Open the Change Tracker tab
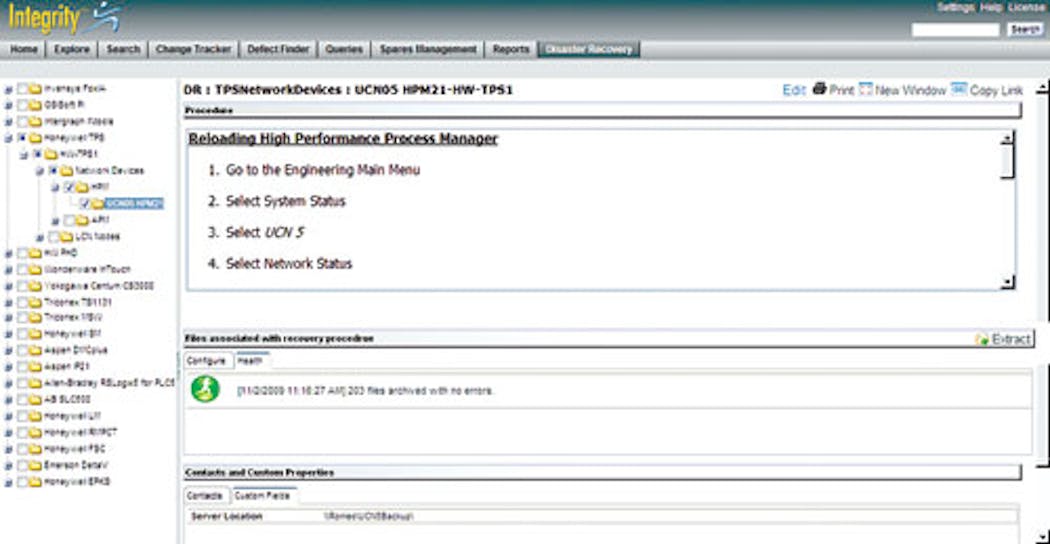The width and height of the screenshot is (1050, 544). coord(193,50)
